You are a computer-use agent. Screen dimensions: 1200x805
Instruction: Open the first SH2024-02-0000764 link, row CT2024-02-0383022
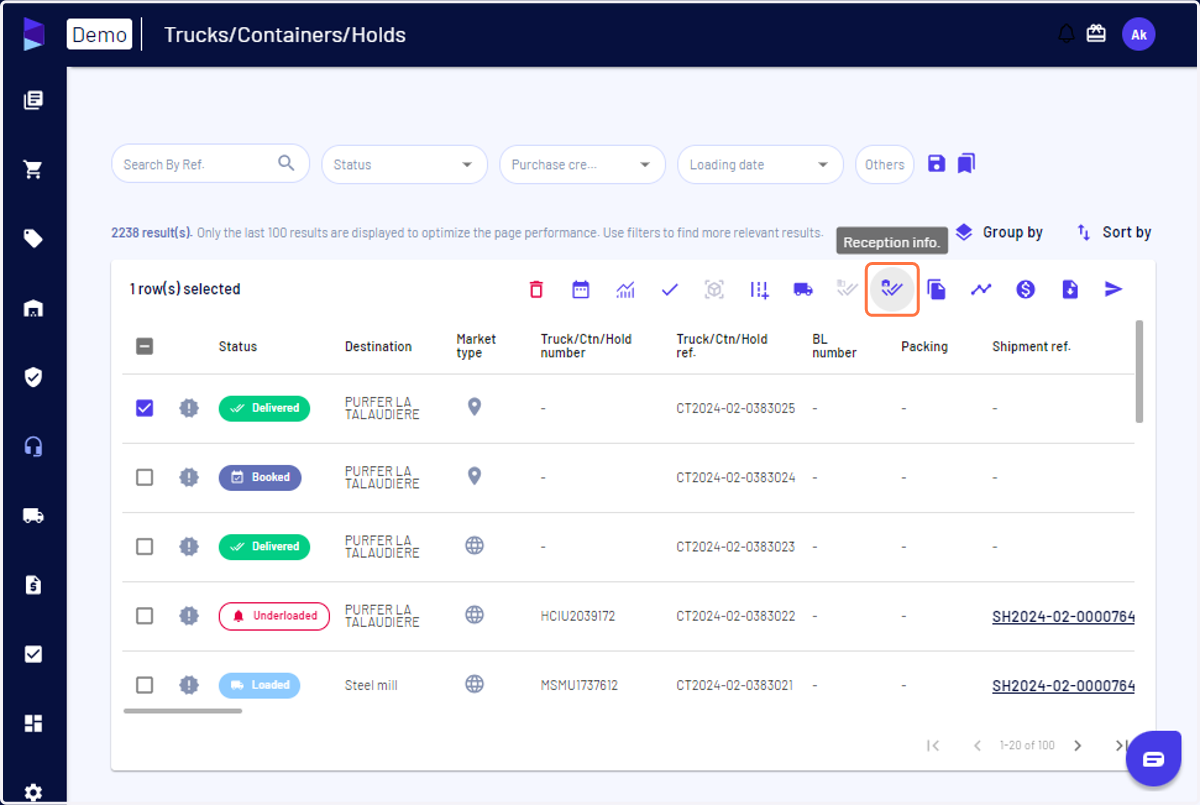pos(1063,616)
